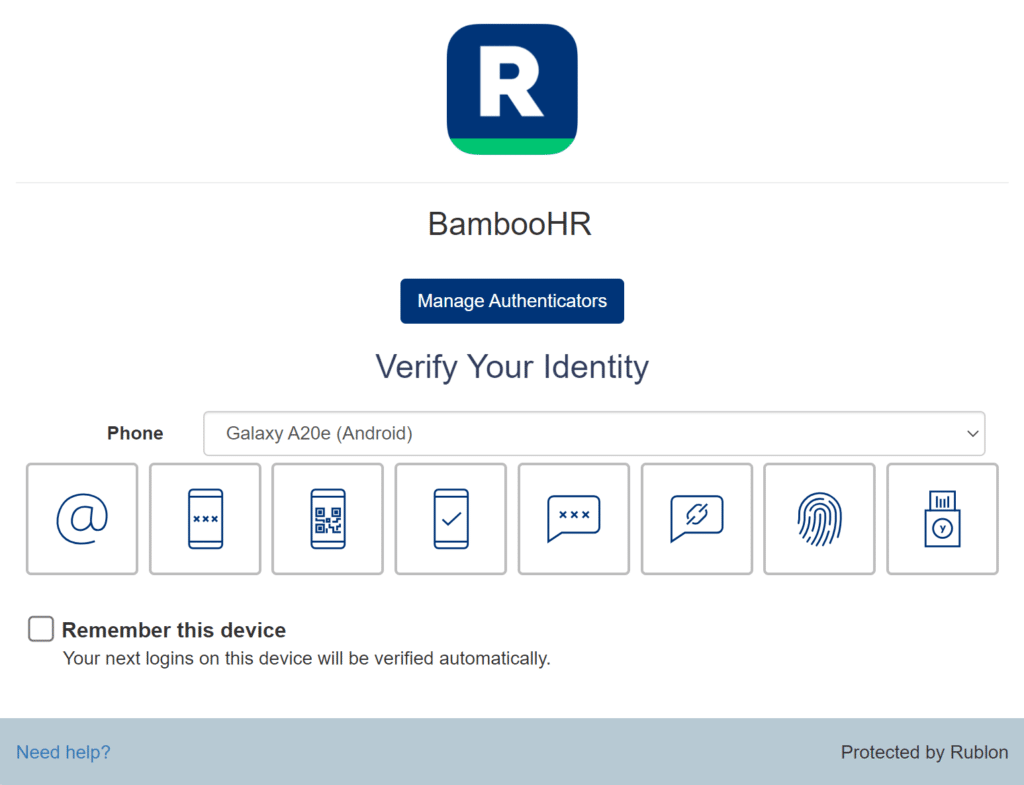Pick the SMS passcode icon
Viewport: 1024px width, 785px height.
click(573, 519)
